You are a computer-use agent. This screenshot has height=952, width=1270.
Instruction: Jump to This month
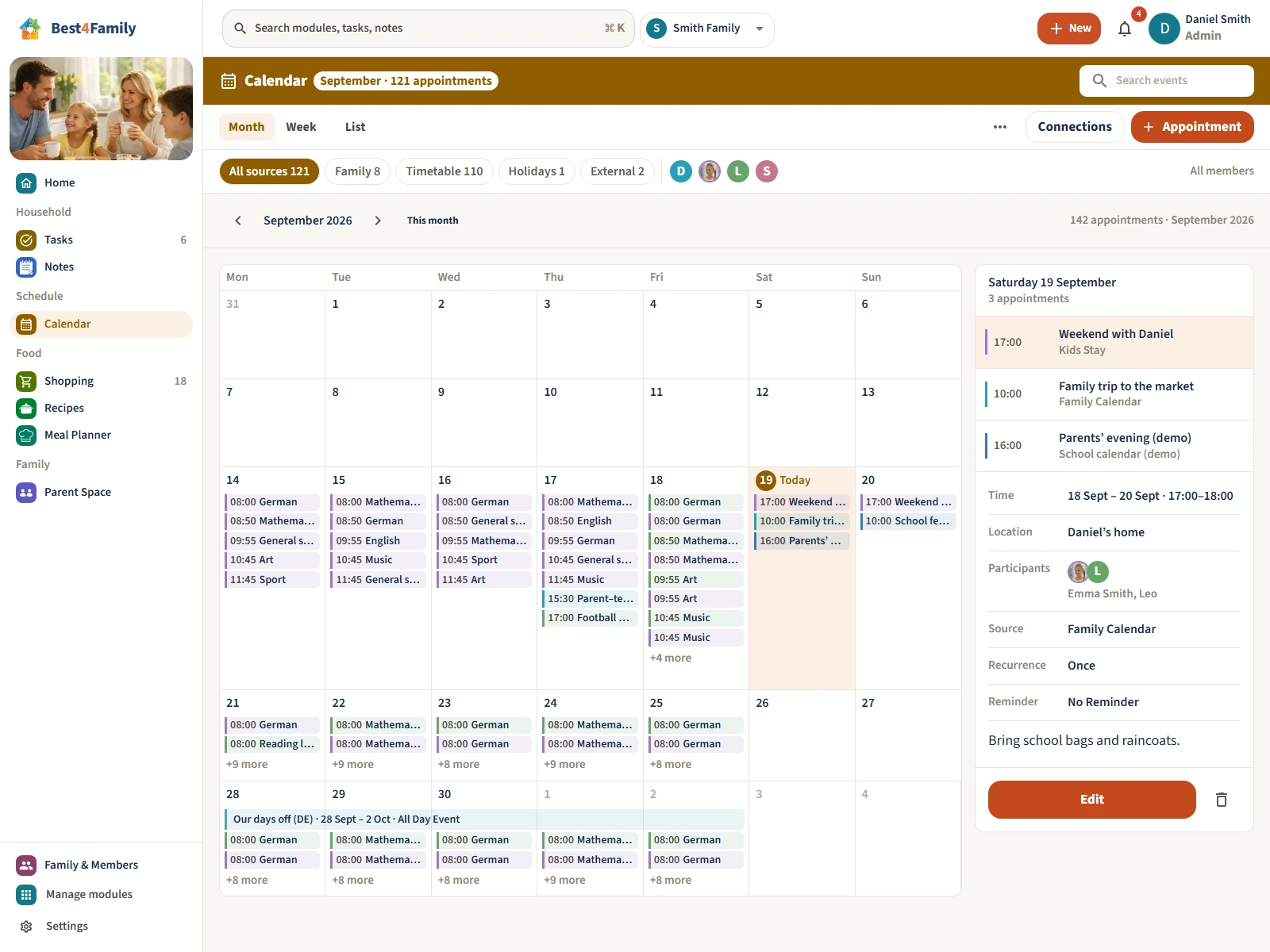coord(433,221)
